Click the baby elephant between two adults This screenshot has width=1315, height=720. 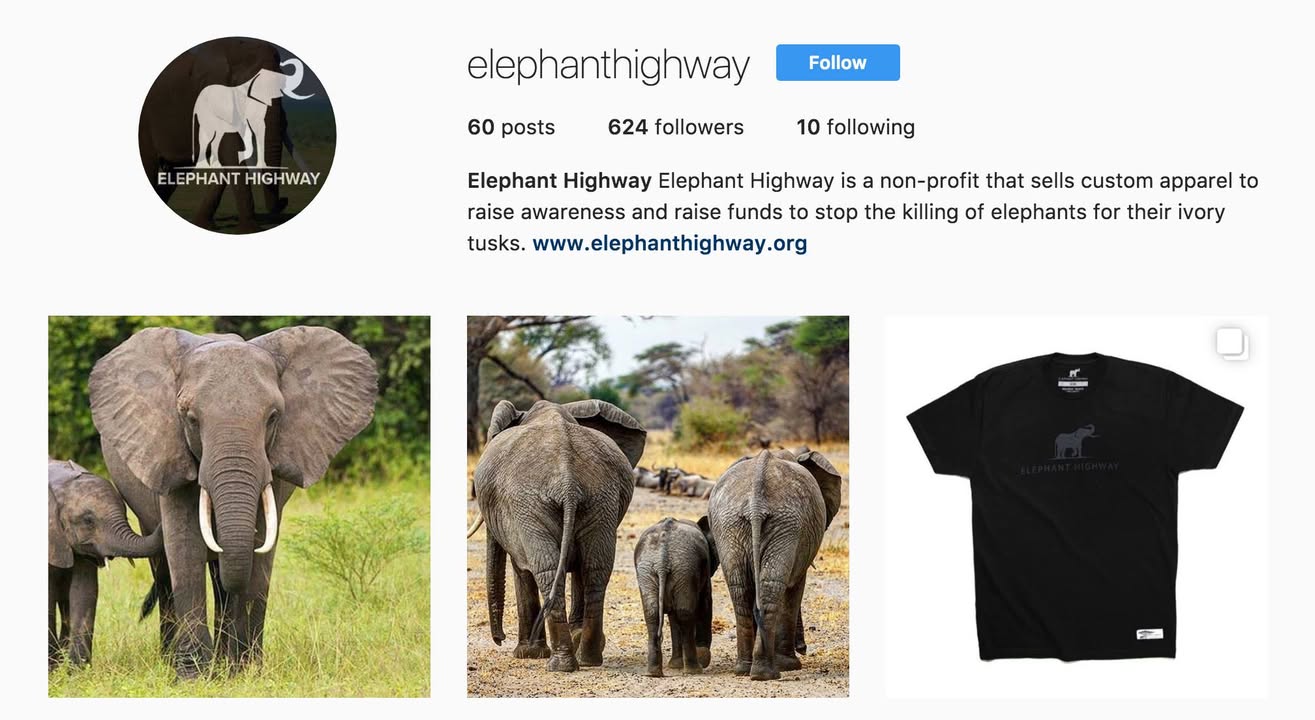(x=673, y=591)
